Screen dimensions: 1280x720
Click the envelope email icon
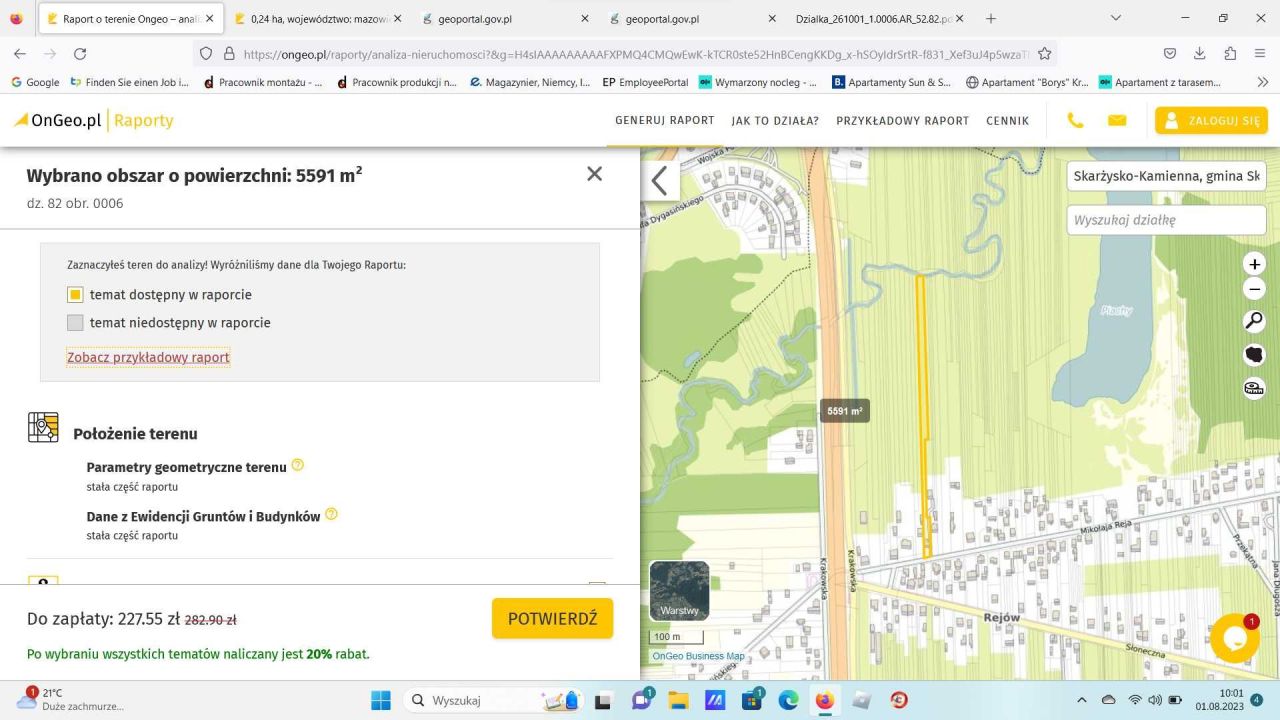pos(1117,120)
